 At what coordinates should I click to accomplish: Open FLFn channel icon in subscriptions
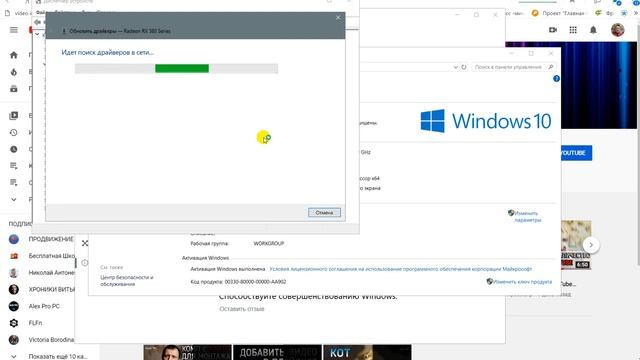pyautogui.click(x=14, y=323)
